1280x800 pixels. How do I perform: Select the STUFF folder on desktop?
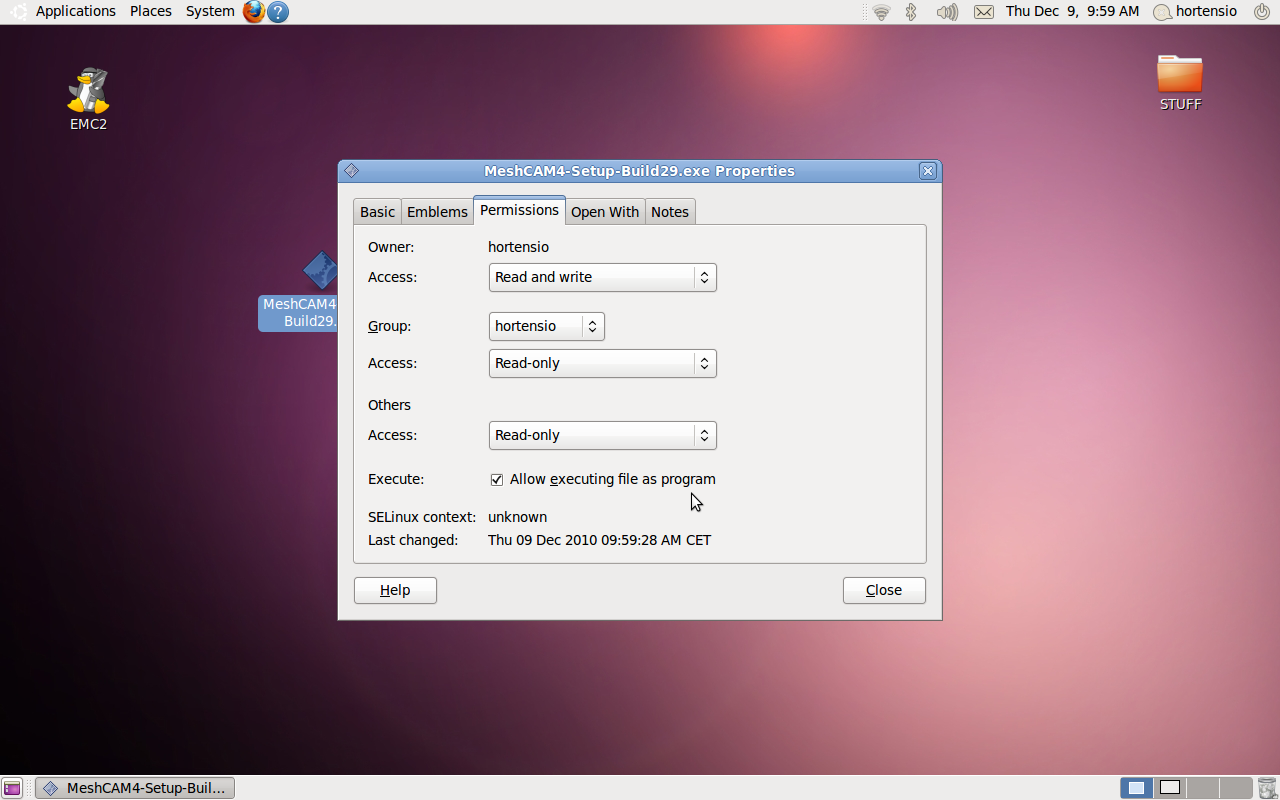click(x=1180, y=82)
